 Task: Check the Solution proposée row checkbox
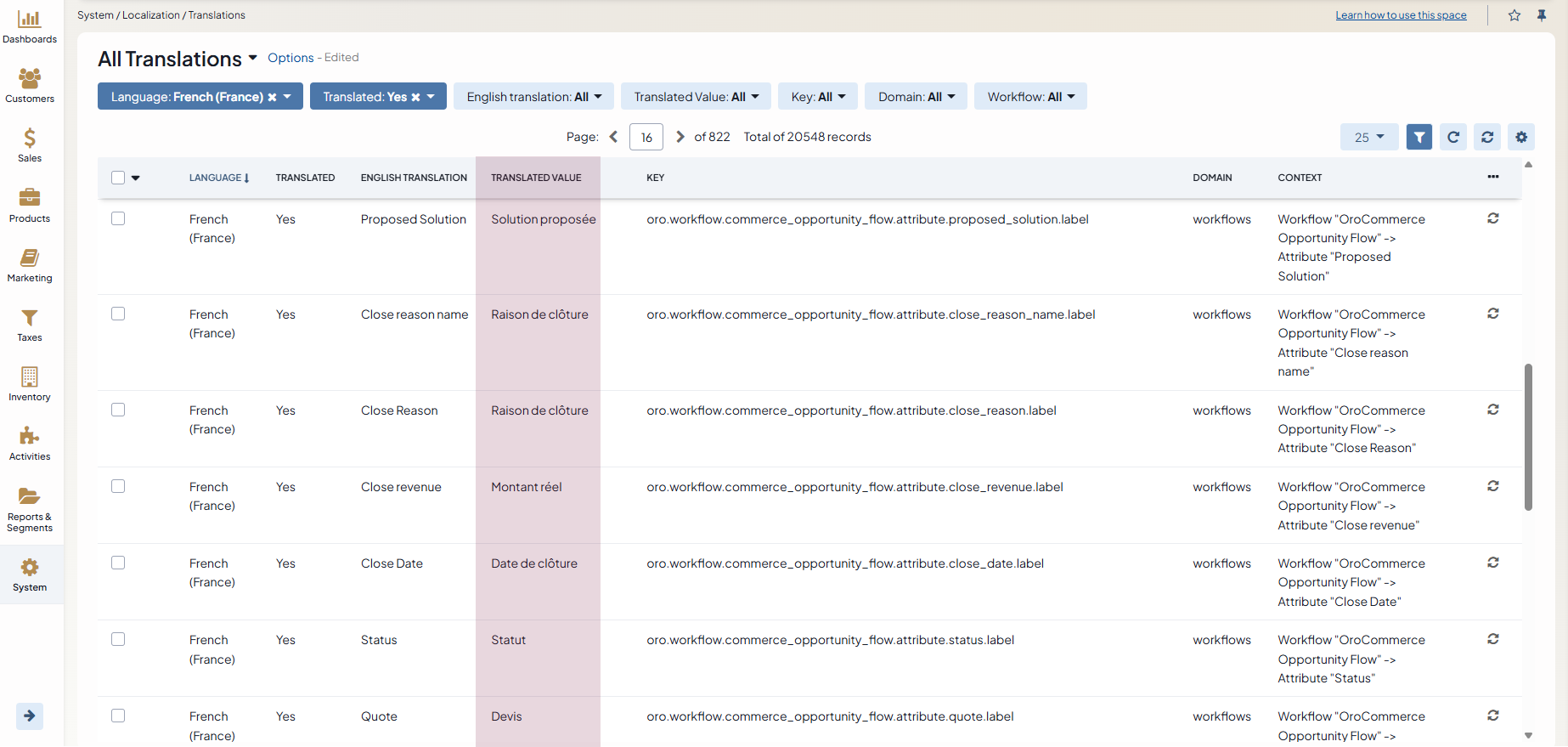118,218
